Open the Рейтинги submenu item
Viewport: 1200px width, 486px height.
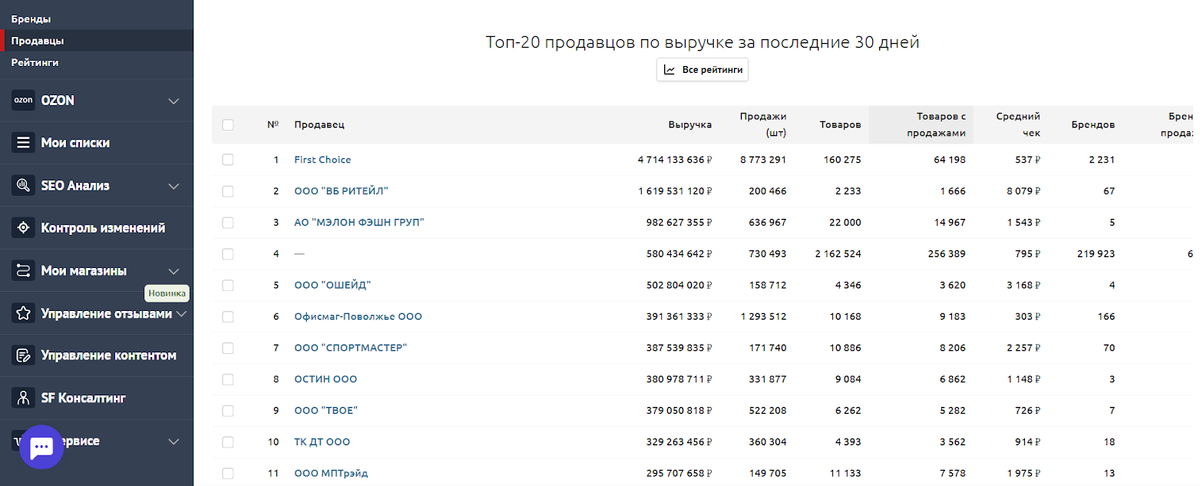[x=35, y=62]
